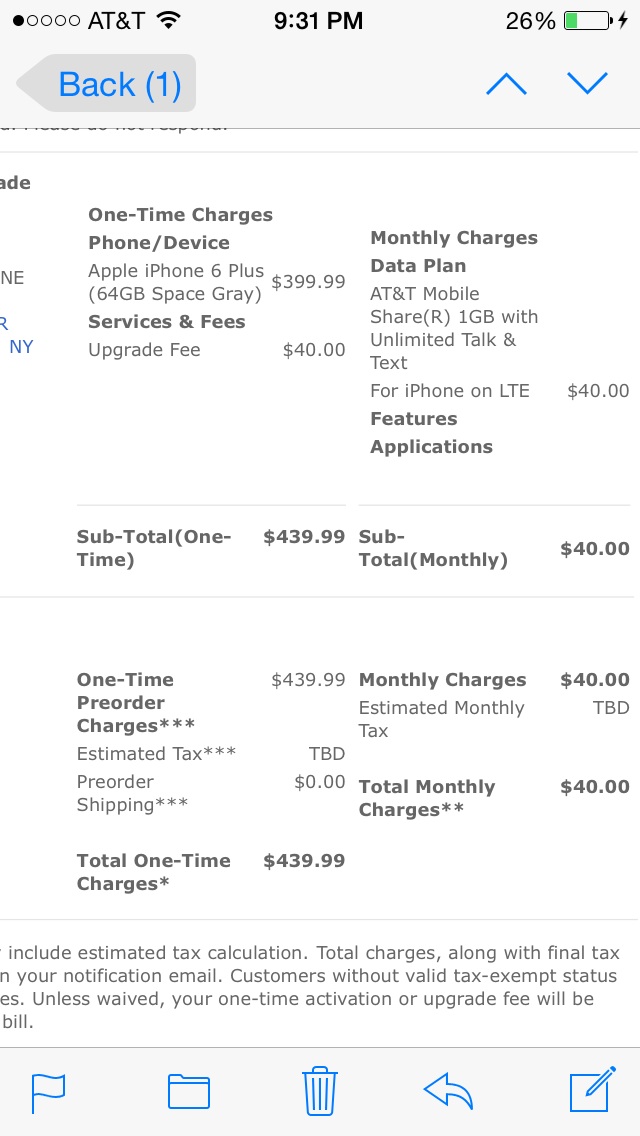Tap the Total One-Time Charges label
Image resolution: width=640 pixels, height=1136 pixels.
tap(154, 872)
